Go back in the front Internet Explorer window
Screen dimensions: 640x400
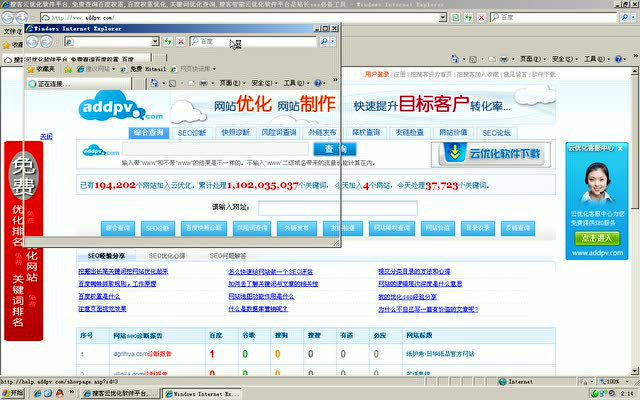(32, 41)
